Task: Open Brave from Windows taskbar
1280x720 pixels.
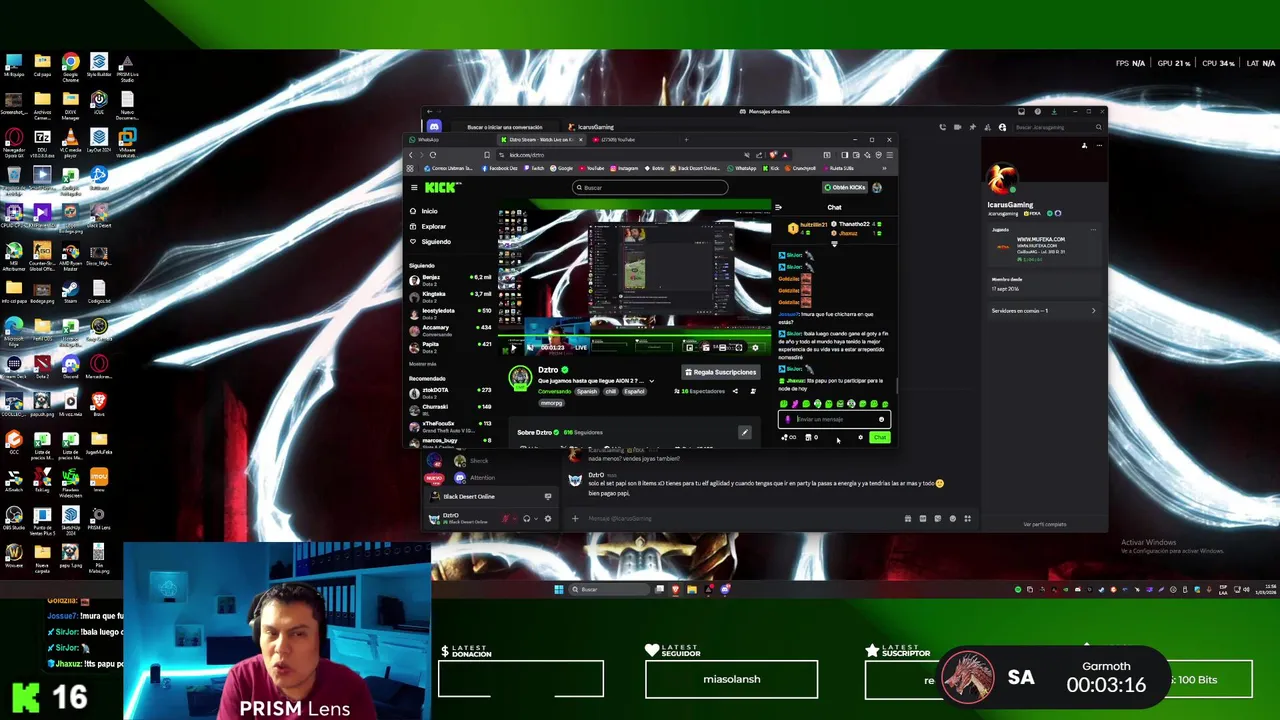Action: (x=675, y=589)
